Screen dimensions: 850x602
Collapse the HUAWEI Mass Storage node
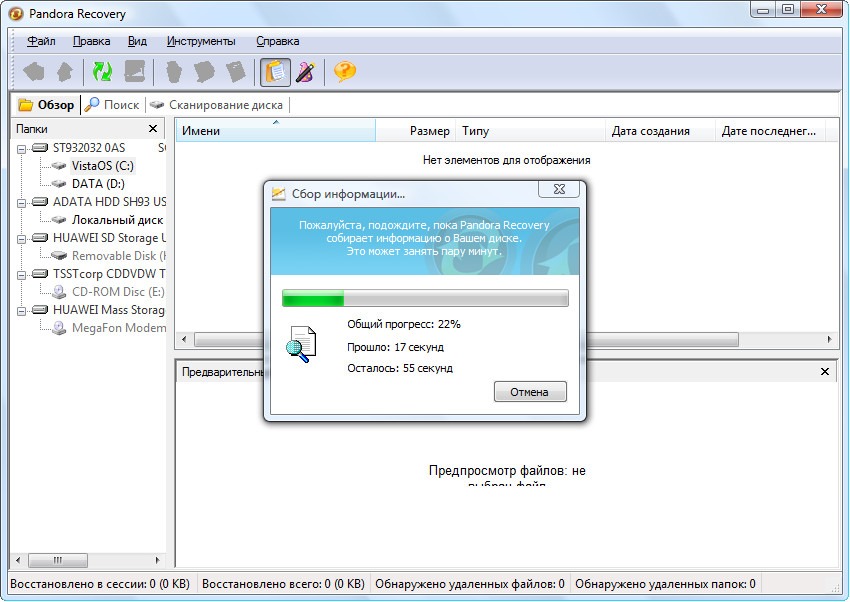[21, 310]
